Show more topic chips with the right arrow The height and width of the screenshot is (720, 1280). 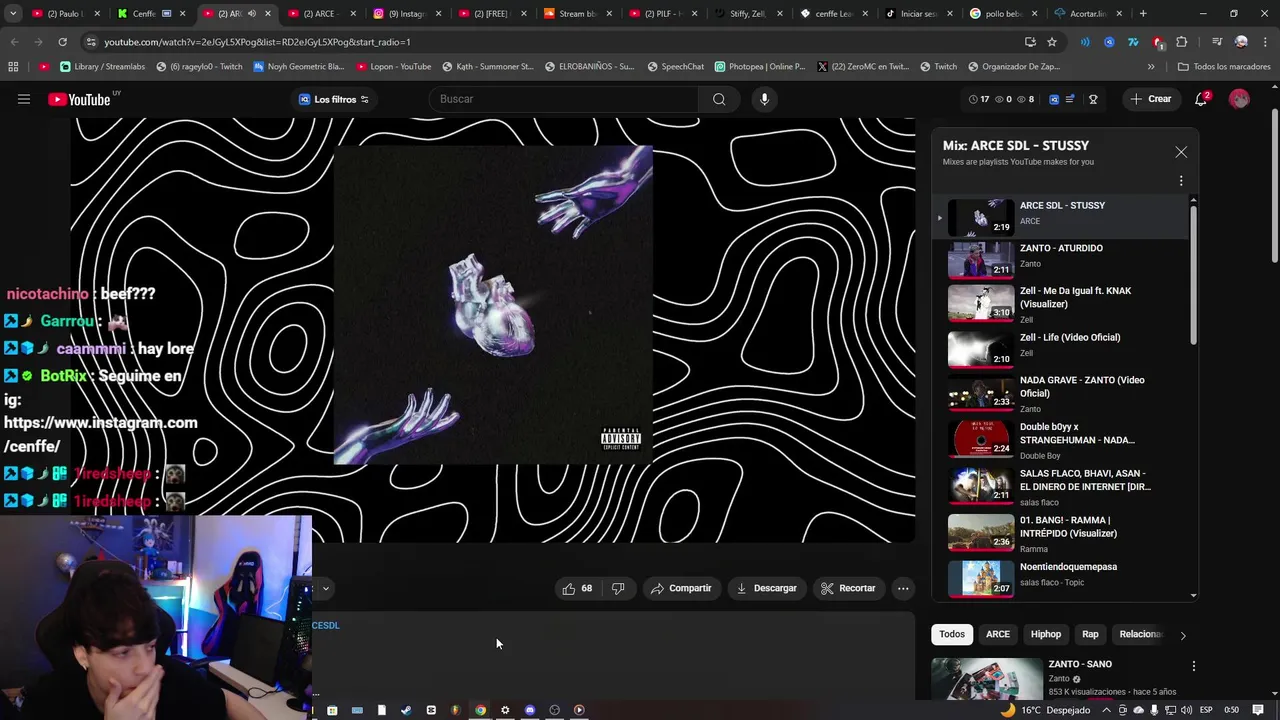pos(1182,635)
